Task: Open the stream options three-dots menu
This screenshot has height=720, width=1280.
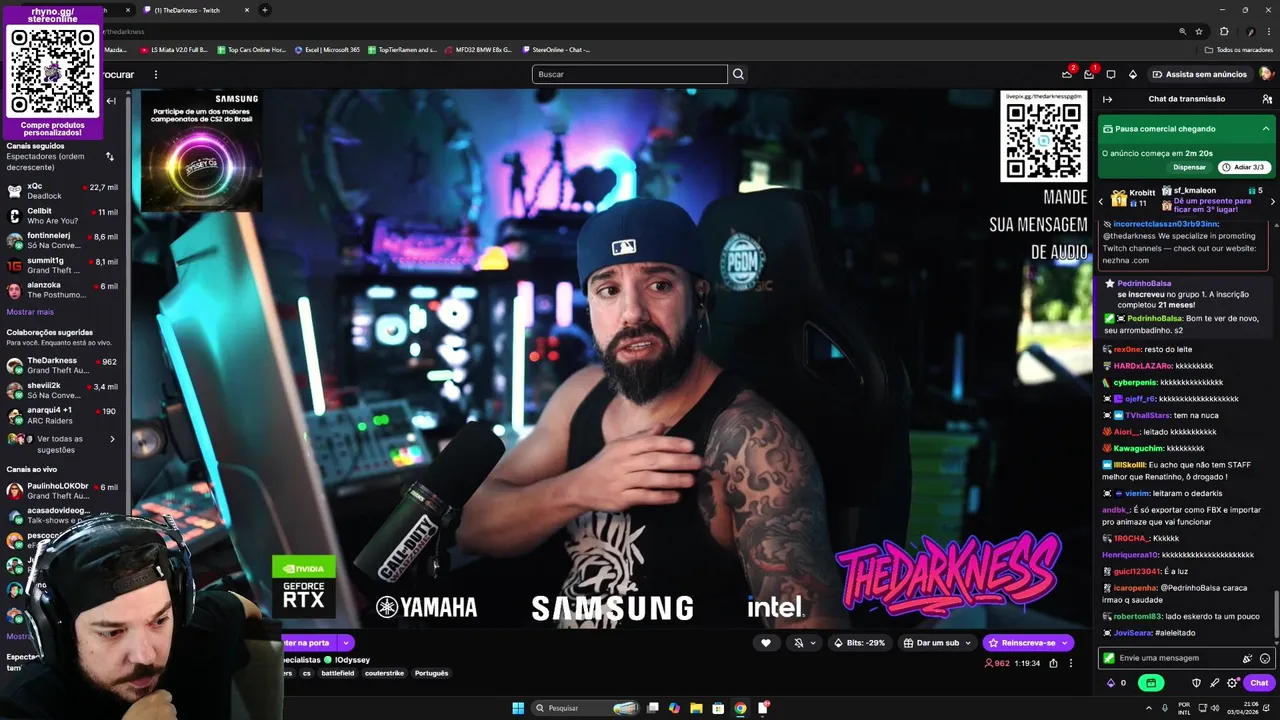Action: pos(1071,663)
